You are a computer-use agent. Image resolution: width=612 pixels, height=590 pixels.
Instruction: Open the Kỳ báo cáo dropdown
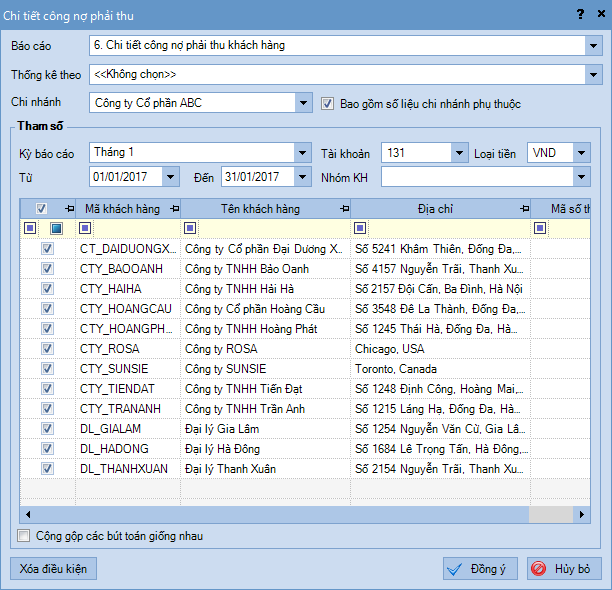click(302, 153)
